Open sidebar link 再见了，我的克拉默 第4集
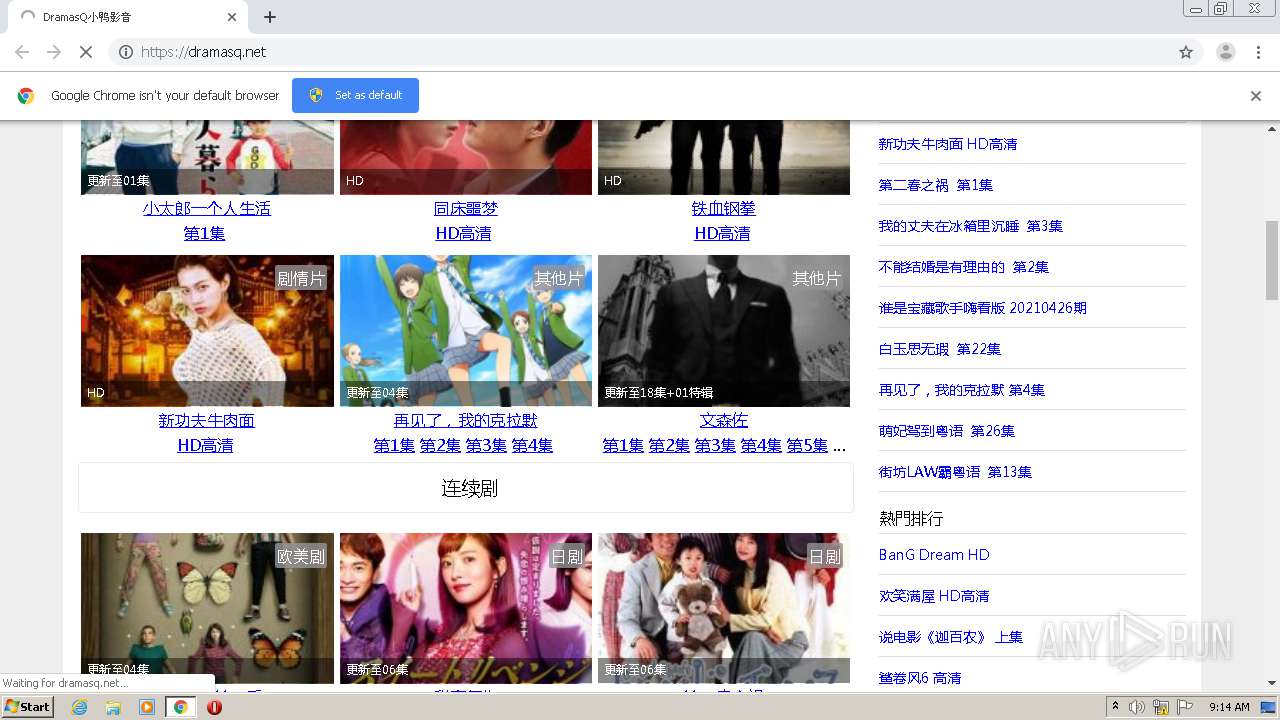 coord(962,390)
